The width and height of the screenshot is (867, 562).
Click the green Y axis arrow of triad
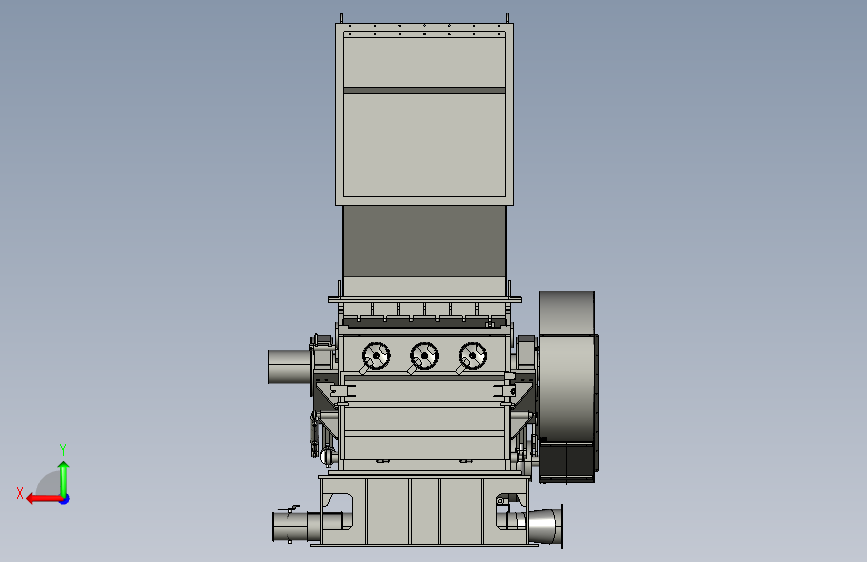[x=64, y=478]
